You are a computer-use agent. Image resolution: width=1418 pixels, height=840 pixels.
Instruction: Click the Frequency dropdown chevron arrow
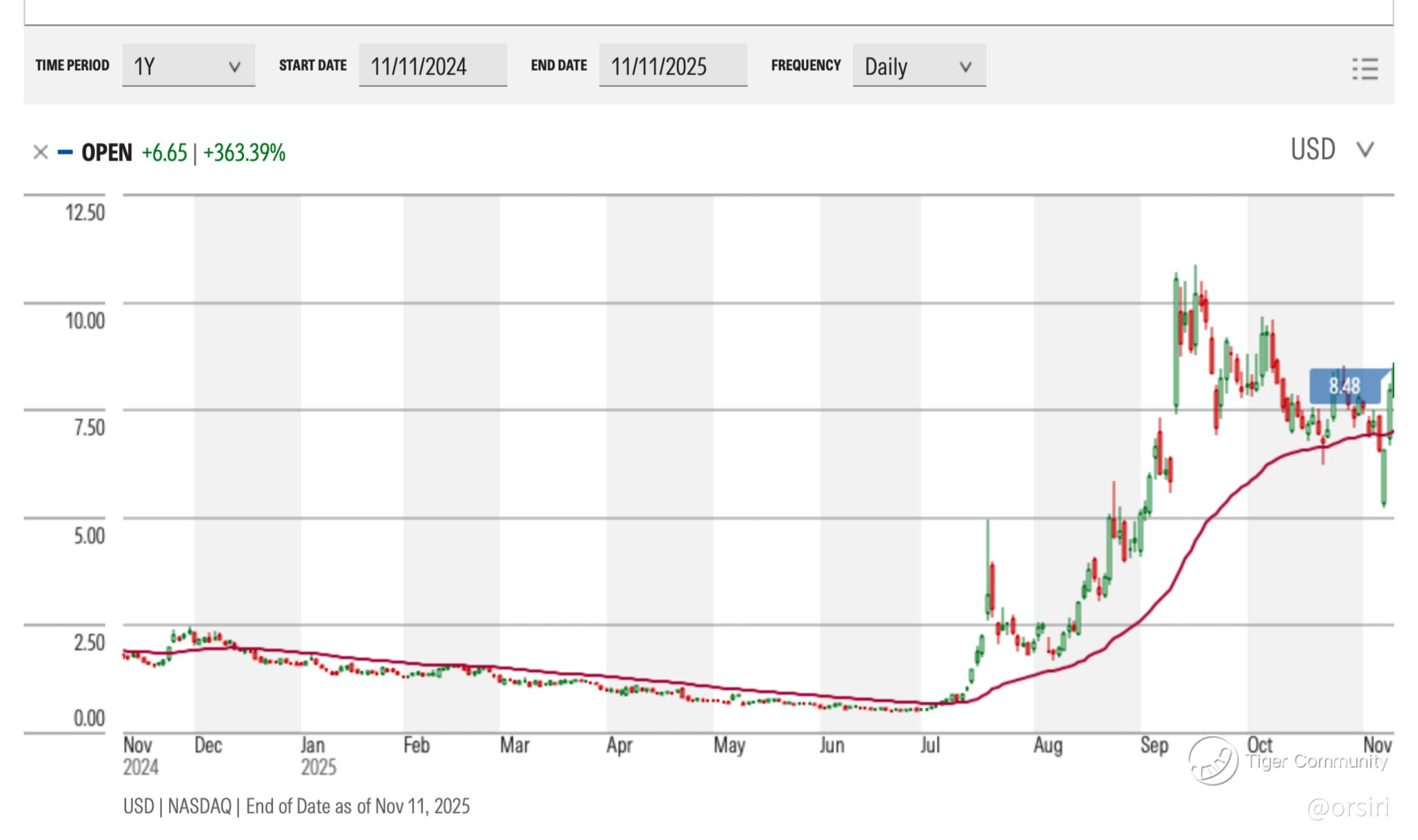(x=965, y=67)
